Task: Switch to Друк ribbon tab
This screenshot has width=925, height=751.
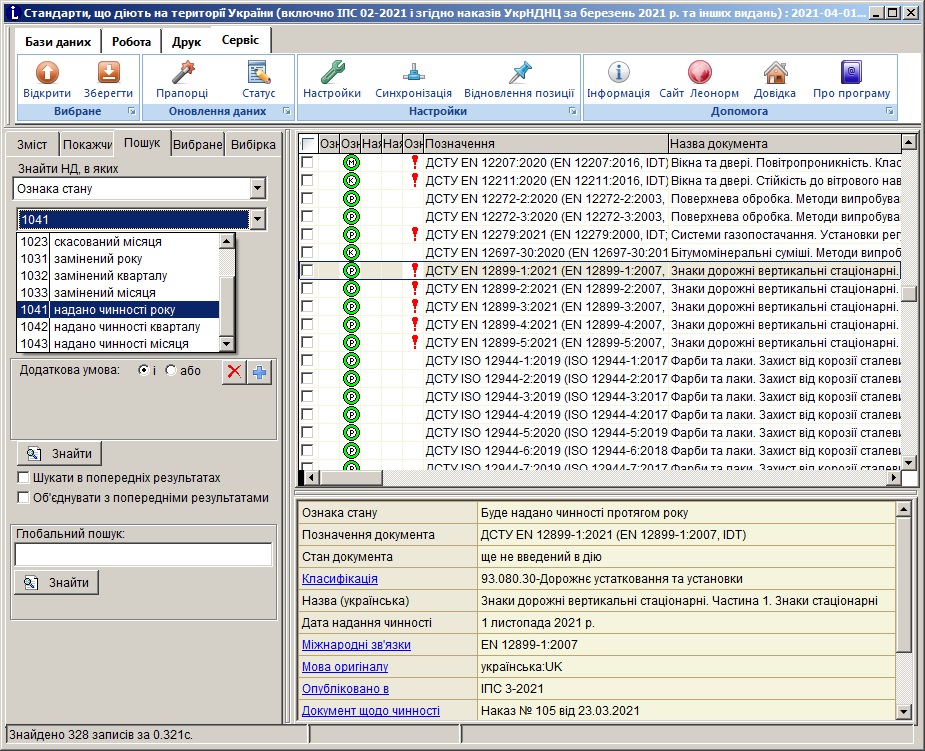Action: pyautogui.click(x=186, y=42)
